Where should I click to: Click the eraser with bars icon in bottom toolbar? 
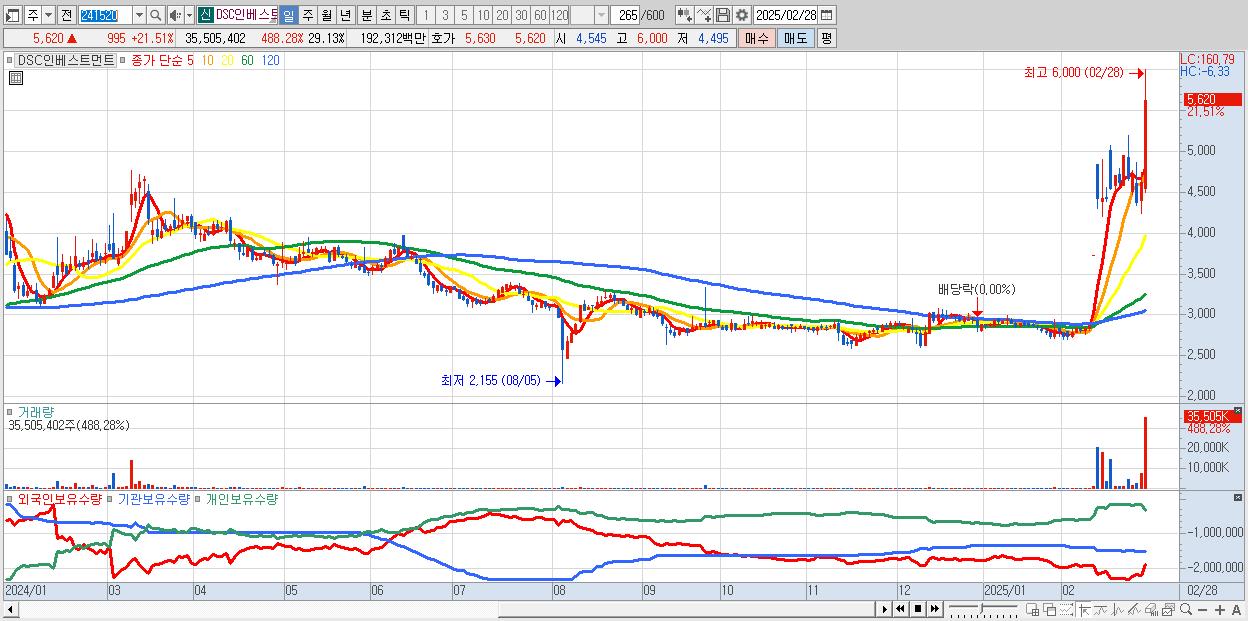click(x=1151, y=609)
